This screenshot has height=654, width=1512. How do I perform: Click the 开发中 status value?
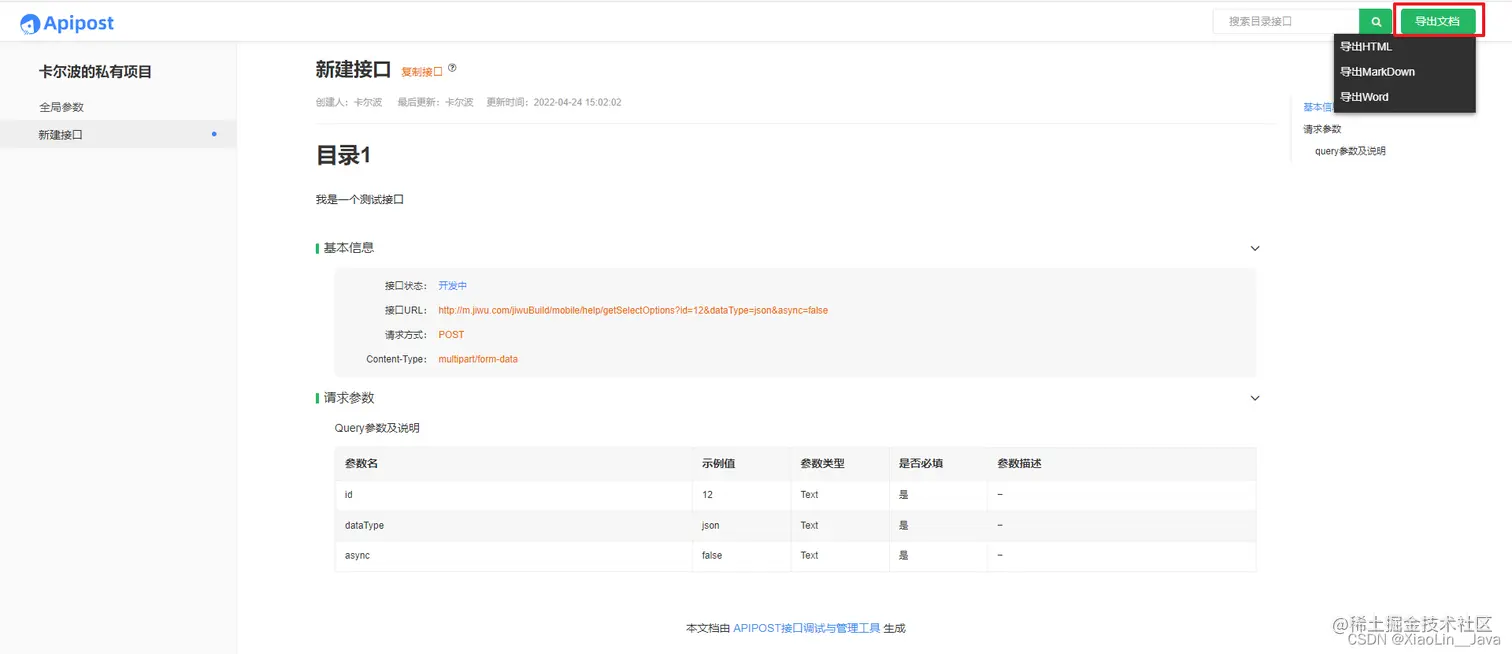pos(452,286)
